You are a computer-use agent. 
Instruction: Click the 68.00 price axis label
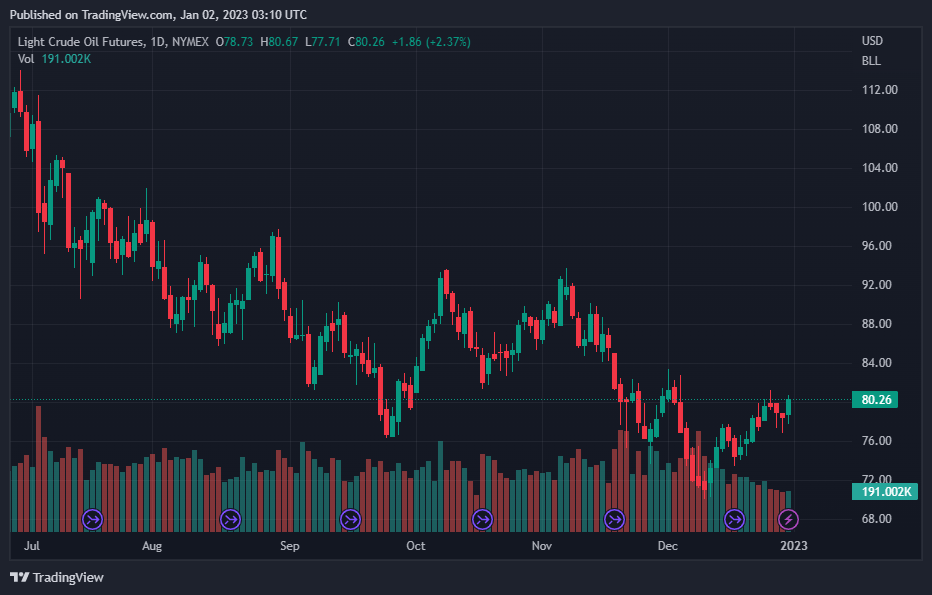coord(877,519)
